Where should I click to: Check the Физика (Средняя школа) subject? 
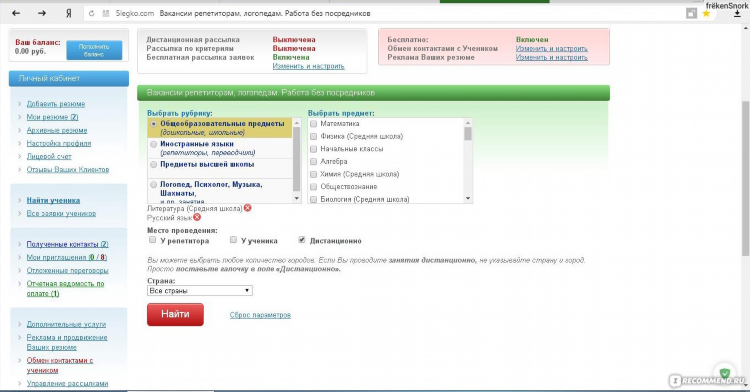pos(314,136)
